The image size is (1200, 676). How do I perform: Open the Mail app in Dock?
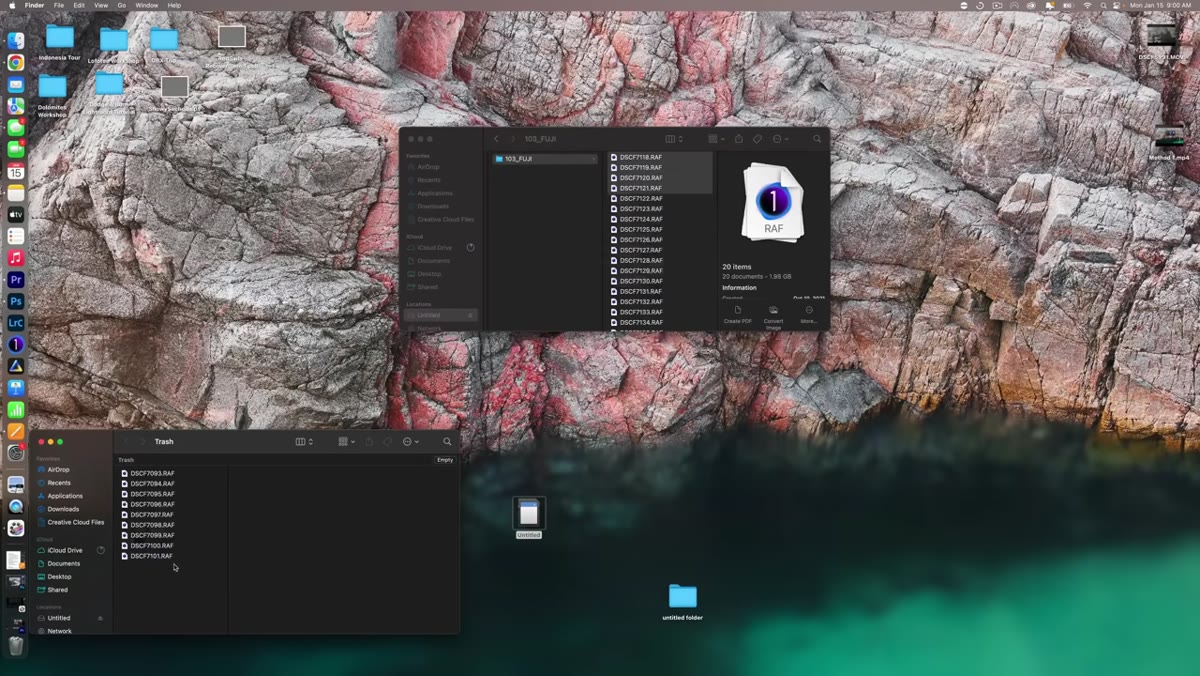(16, 84)
